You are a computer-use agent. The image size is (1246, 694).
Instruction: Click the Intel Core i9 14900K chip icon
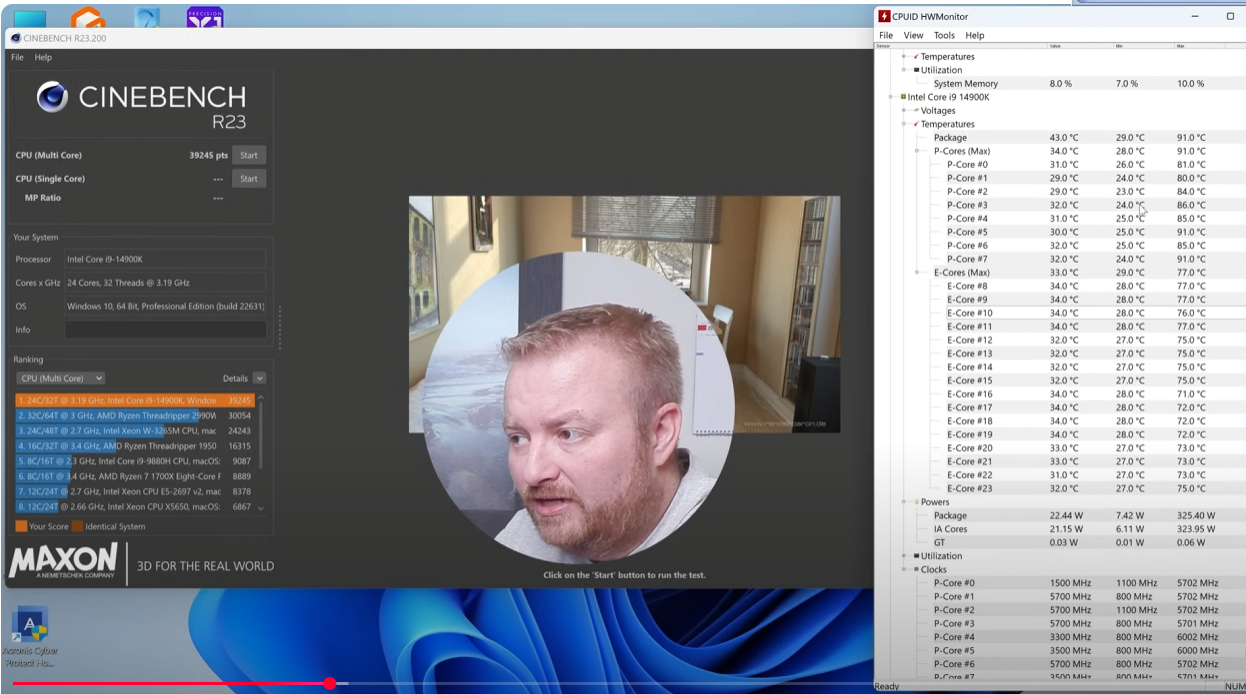pos(903,97)
